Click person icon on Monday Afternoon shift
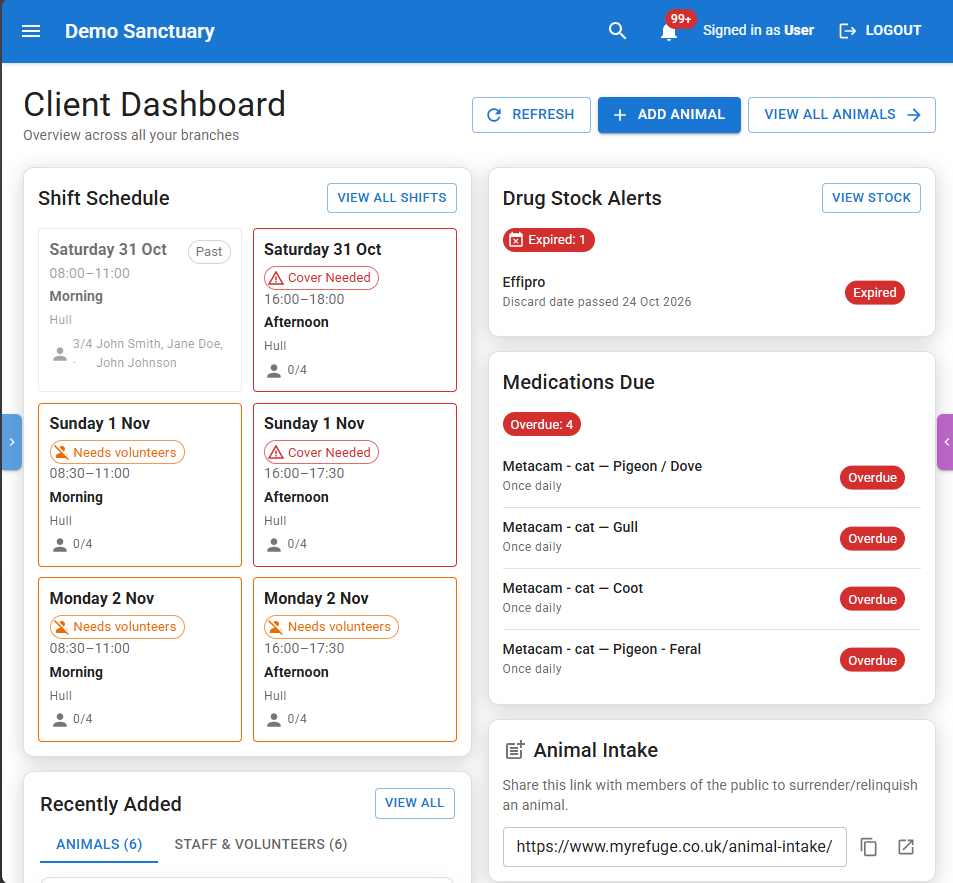Image resolution: width=953 pixels, height=883 pixels. pos(274,719)
